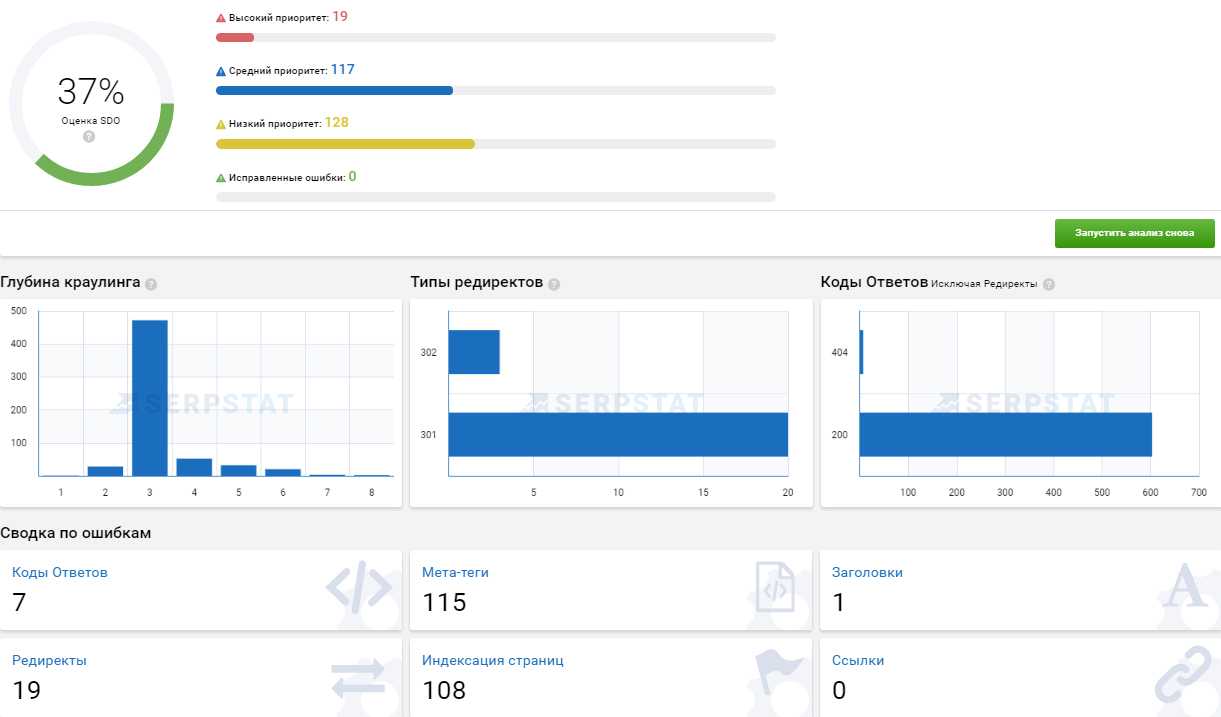Open the Коды Ответов error summary link

(x=59, y=573)
